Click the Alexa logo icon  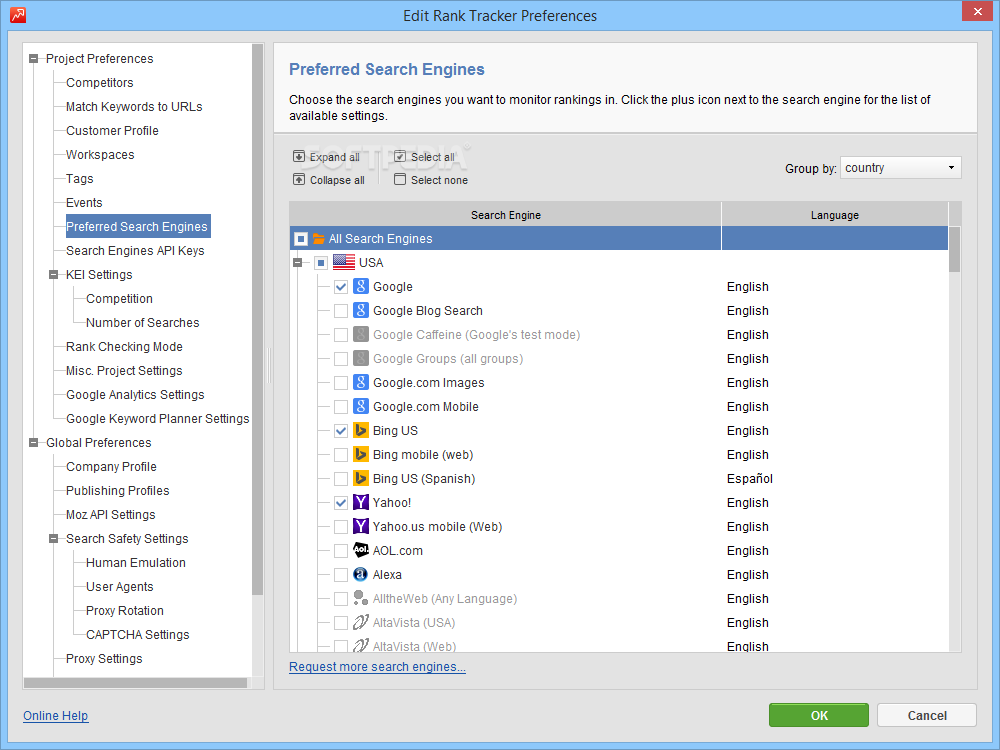[x=361, y=575]
